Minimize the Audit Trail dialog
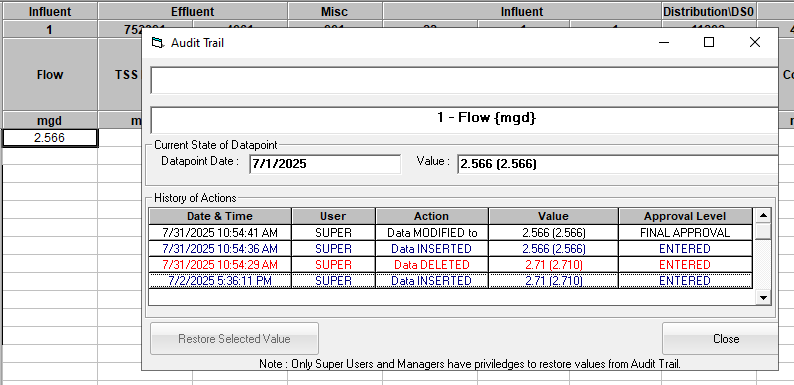 tap(665, 43)
